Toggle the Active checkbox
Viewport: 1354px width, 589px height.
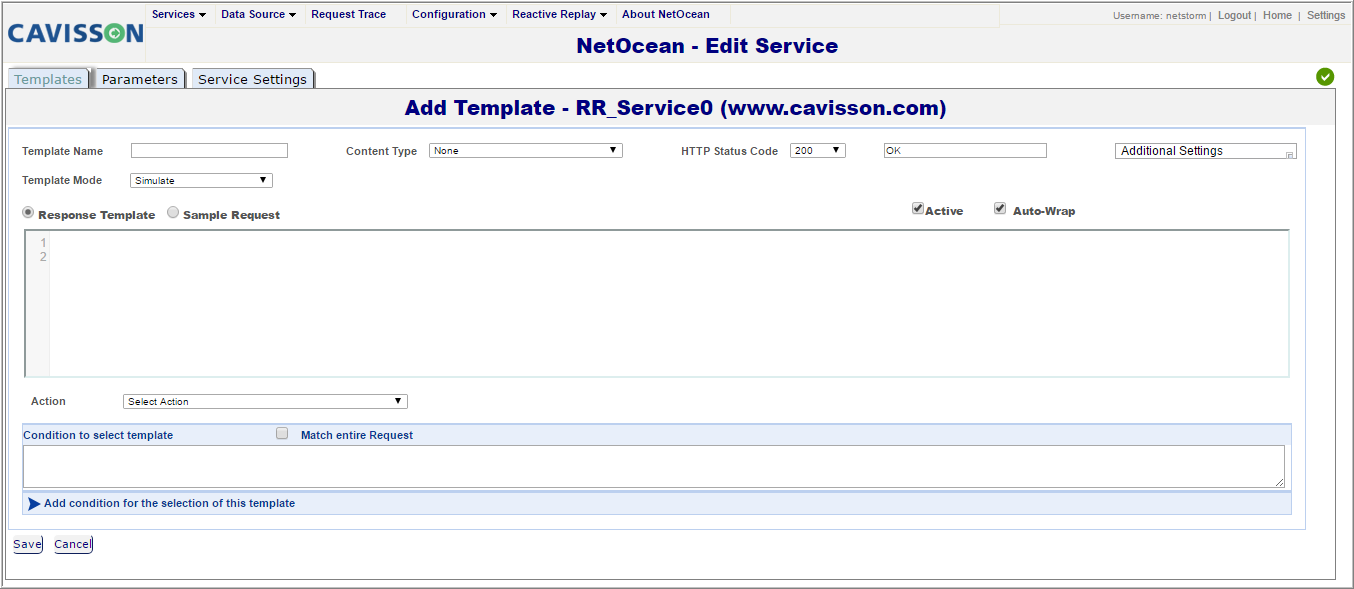[x=918, y=209]
